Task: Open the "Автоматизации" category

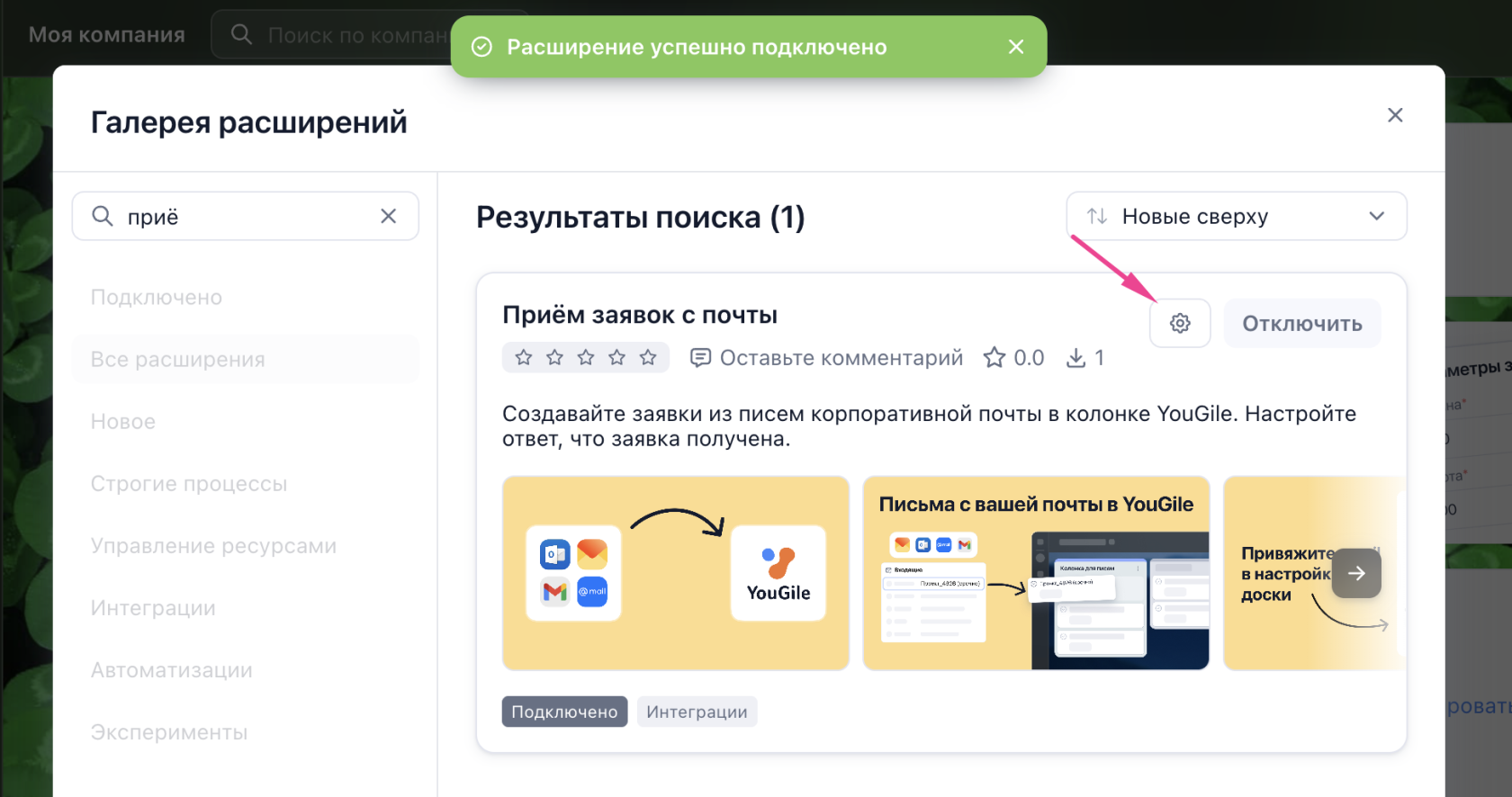Action: click(172, 670)
